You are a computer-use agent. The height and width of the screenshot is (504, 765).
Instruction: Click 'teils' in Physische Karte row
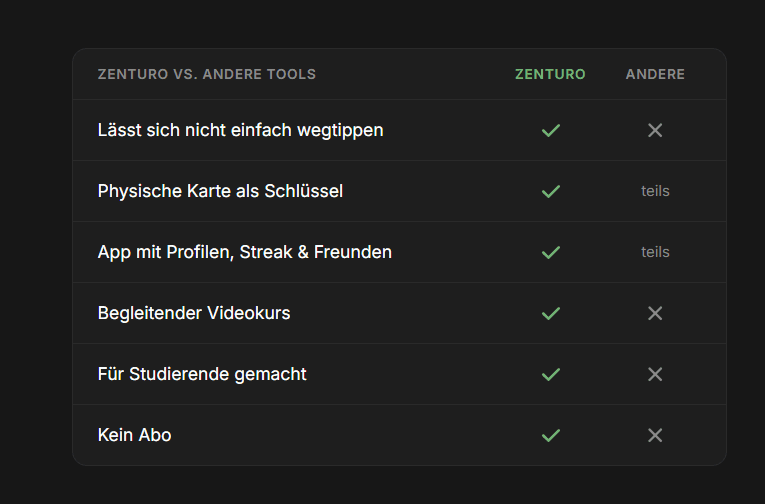655,191
